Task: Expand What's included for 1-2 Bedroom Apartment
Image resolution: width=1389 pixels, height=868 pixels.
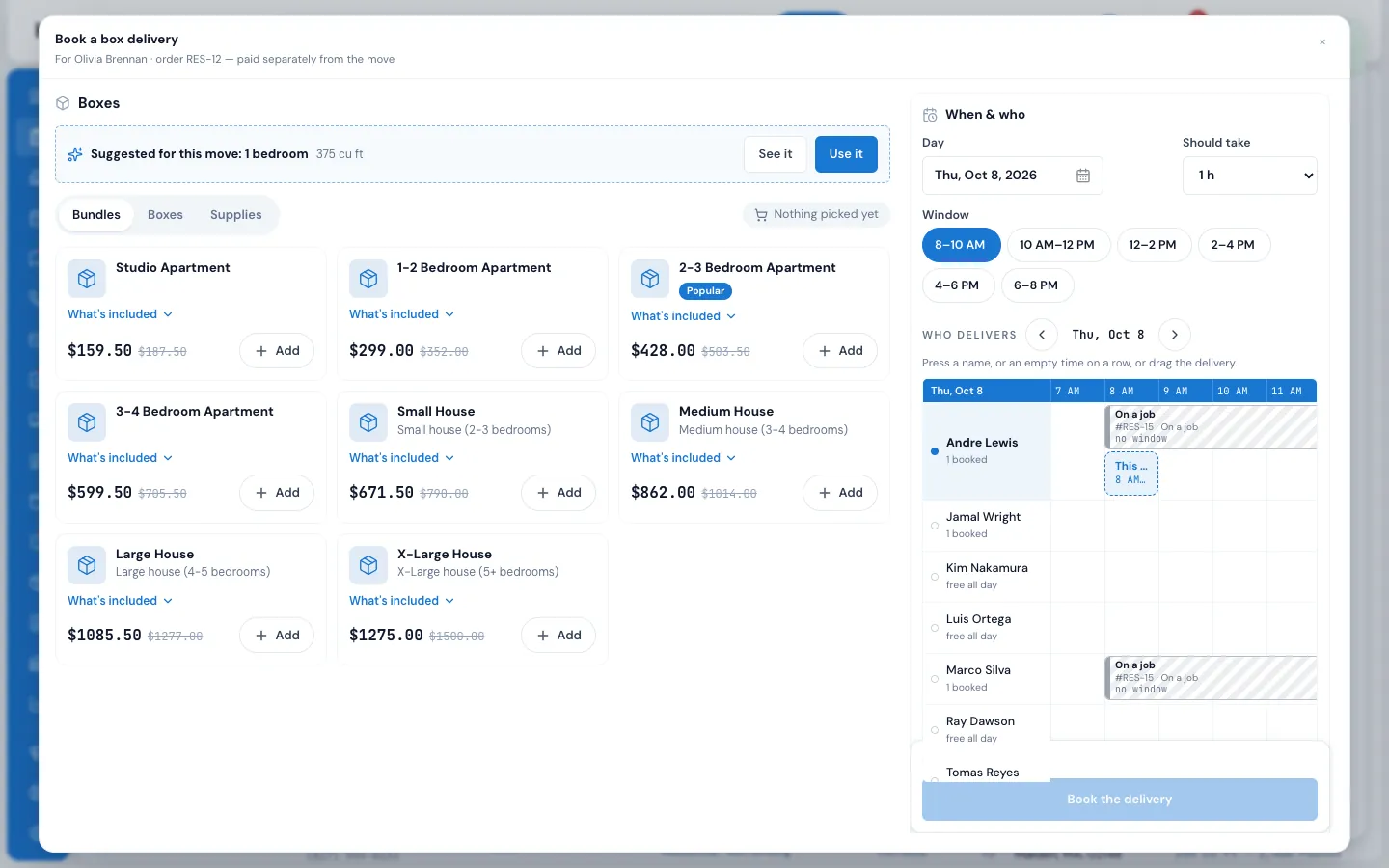Action: (x=401, y=314)
